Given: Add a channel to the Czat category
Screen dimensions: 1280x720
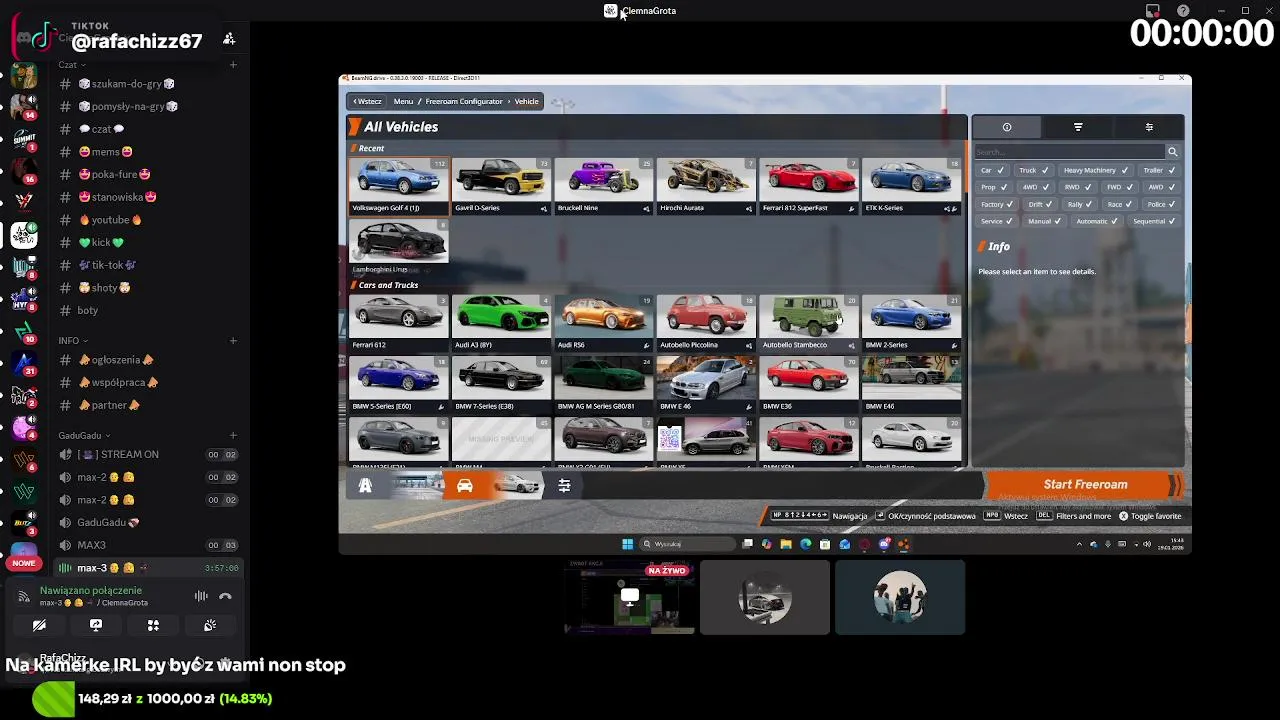Looking at the screenshot, I should click(233, 65).
